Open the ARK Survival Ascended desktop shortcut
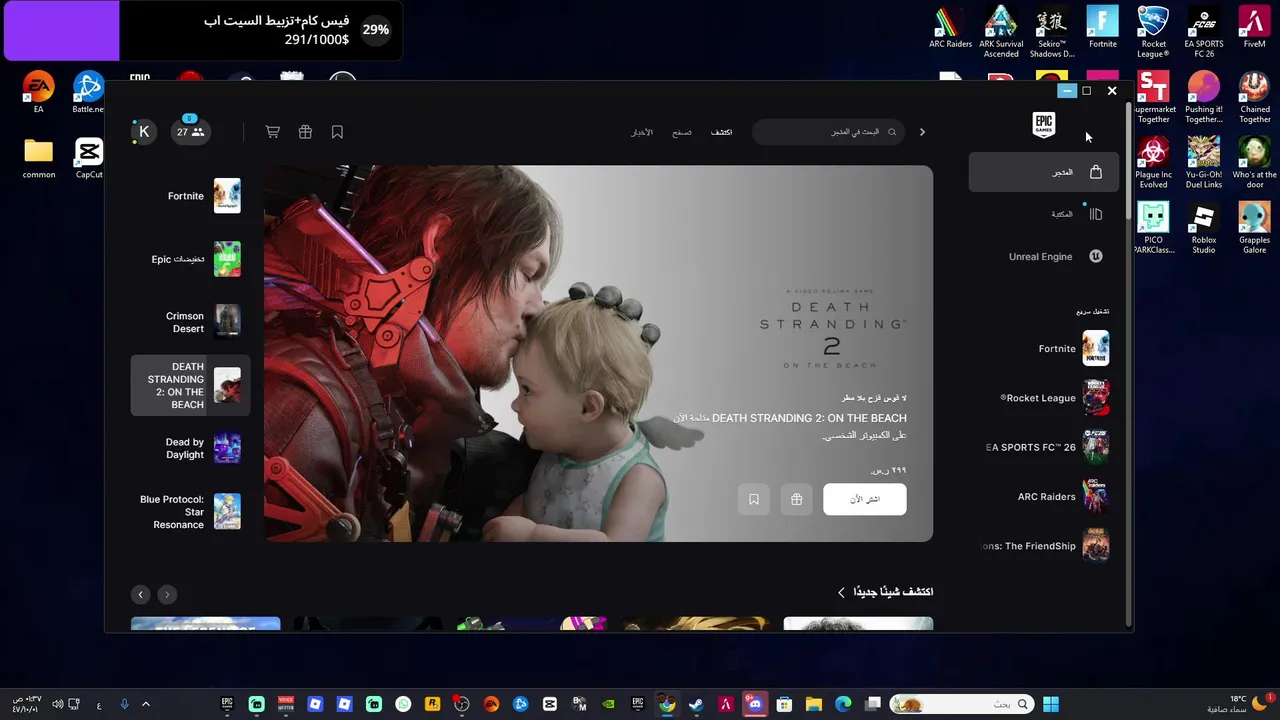1280x720 pixels. tap(1001, 32)
